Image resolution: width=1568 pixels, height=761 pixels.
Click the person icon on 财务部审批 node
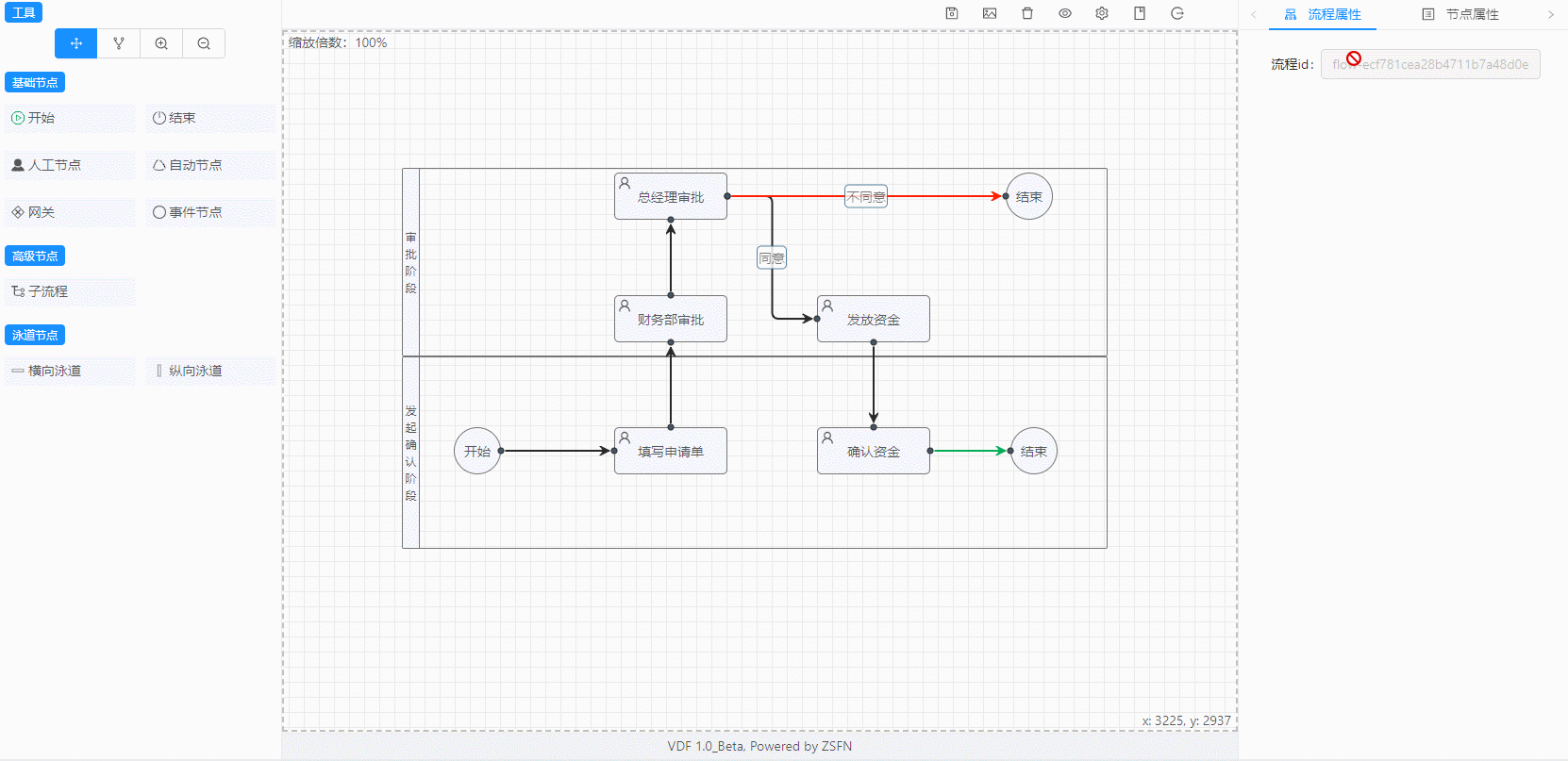coord(625,306)
